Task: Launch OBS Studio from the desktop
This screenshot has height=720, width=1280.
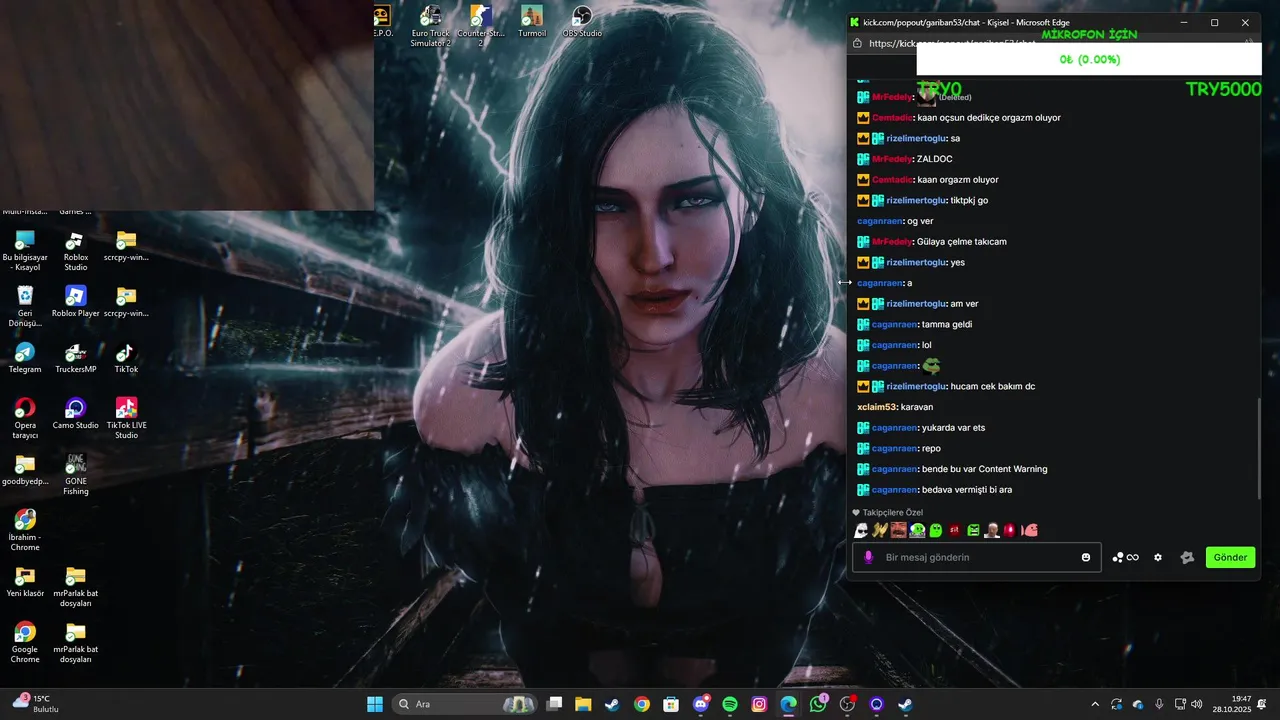Action: 582,21
